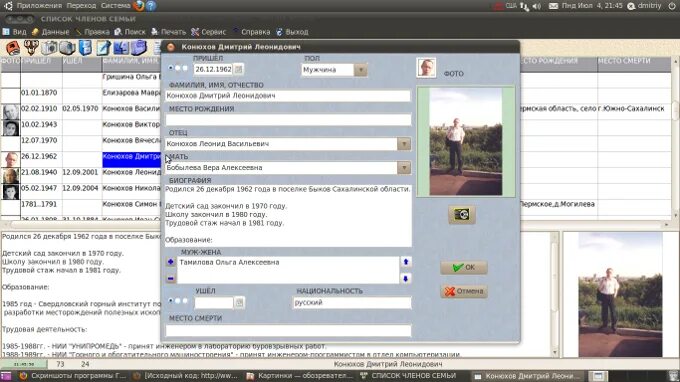This screenshot has width=680, height=382.
Task: Select second ПРИШЁЛ date precision radio button
Action: (x=178, y=68)
